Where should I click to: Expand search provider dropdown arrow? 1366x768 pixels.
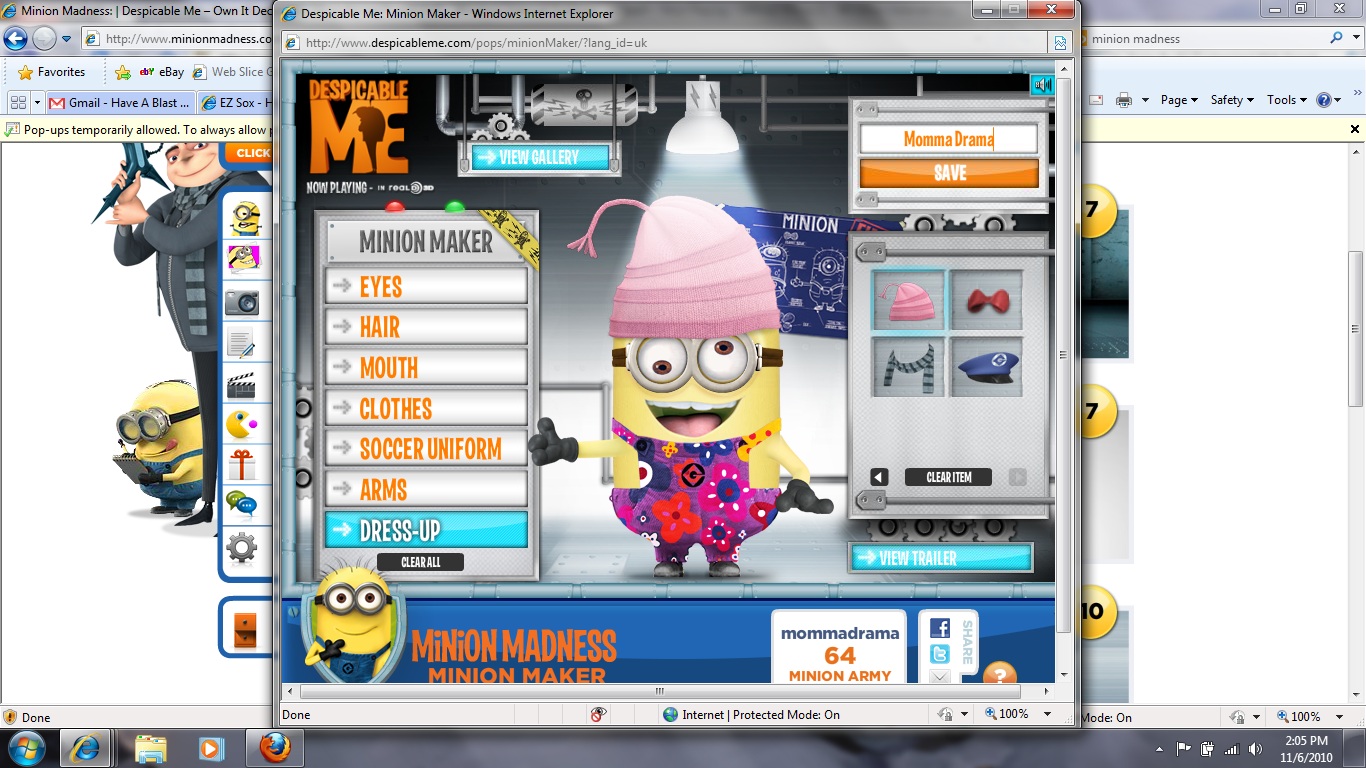1354,38
